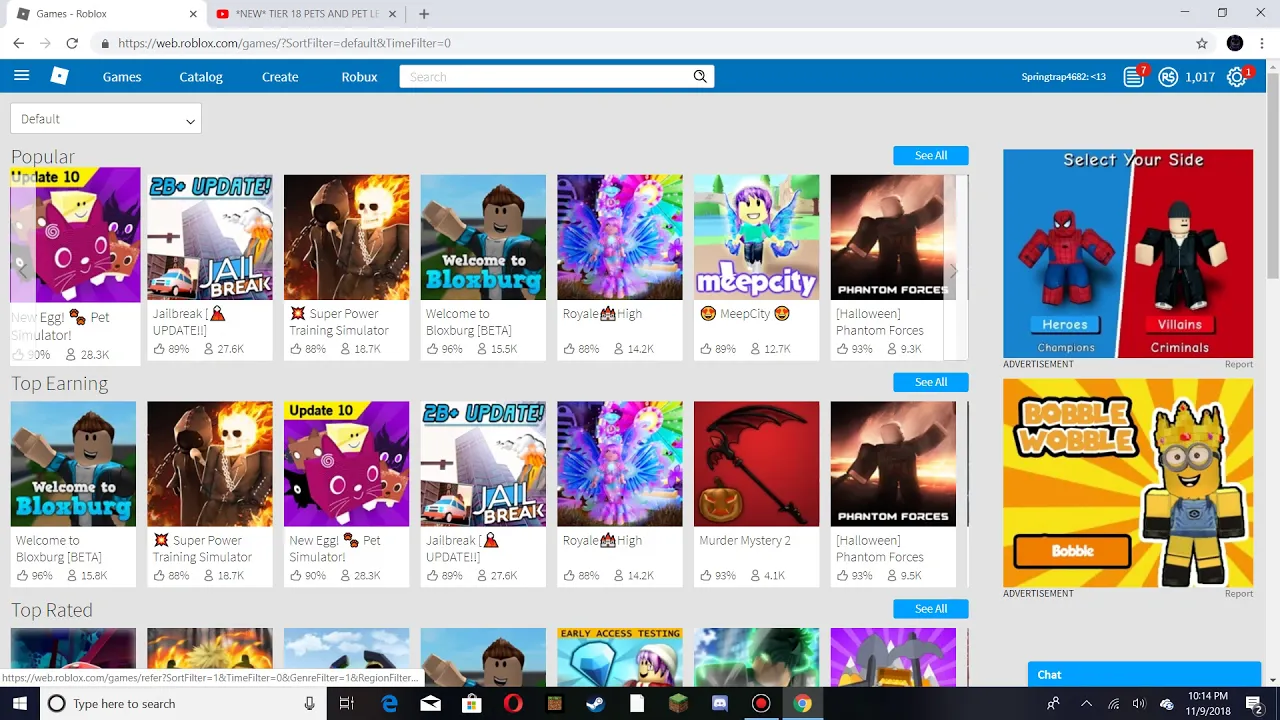
Task: Click the search magnifier icon
Action: point(700,76)
